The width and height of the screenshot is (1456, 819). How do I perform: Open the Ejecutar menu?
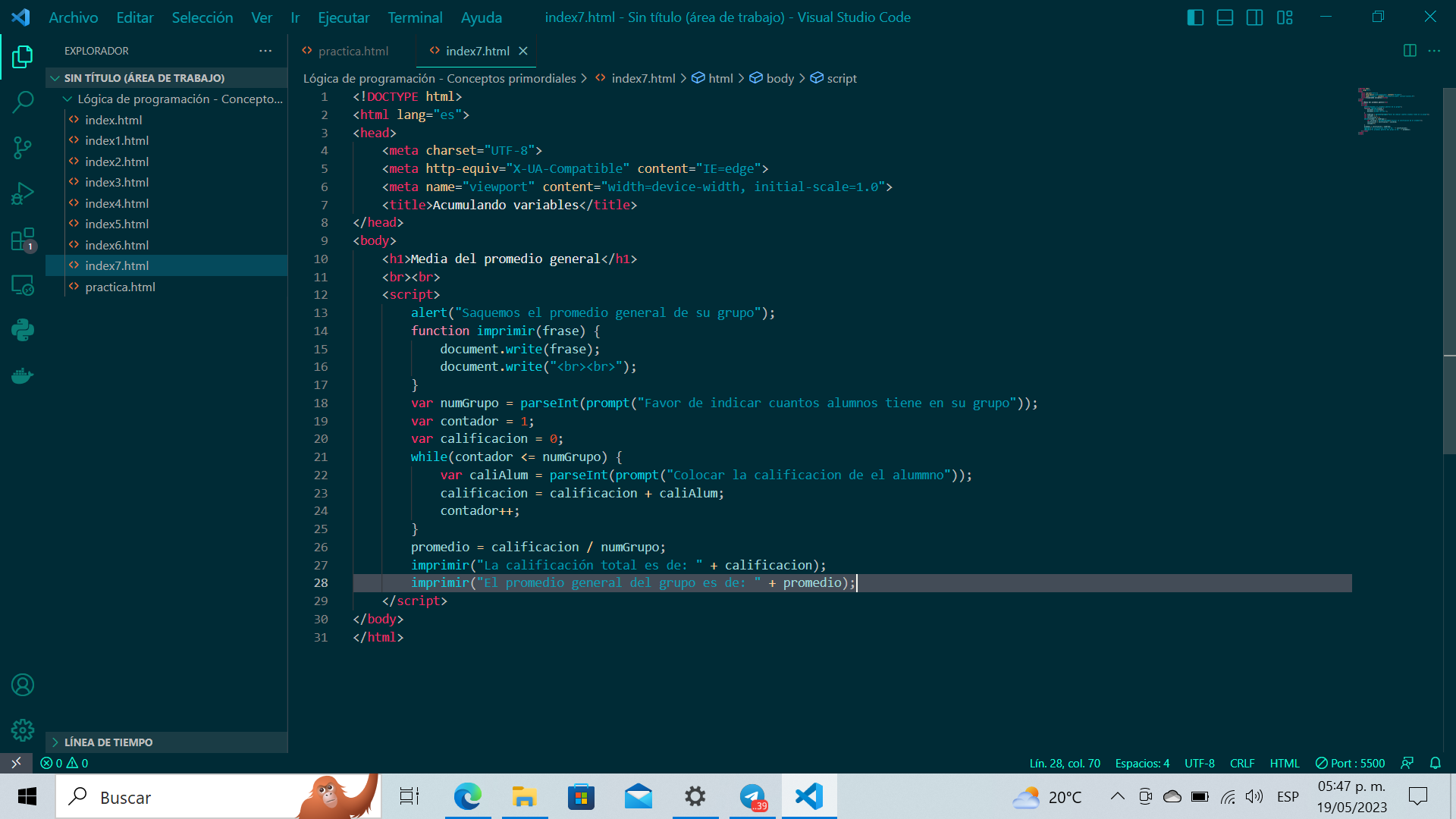[x=344, y=17]
